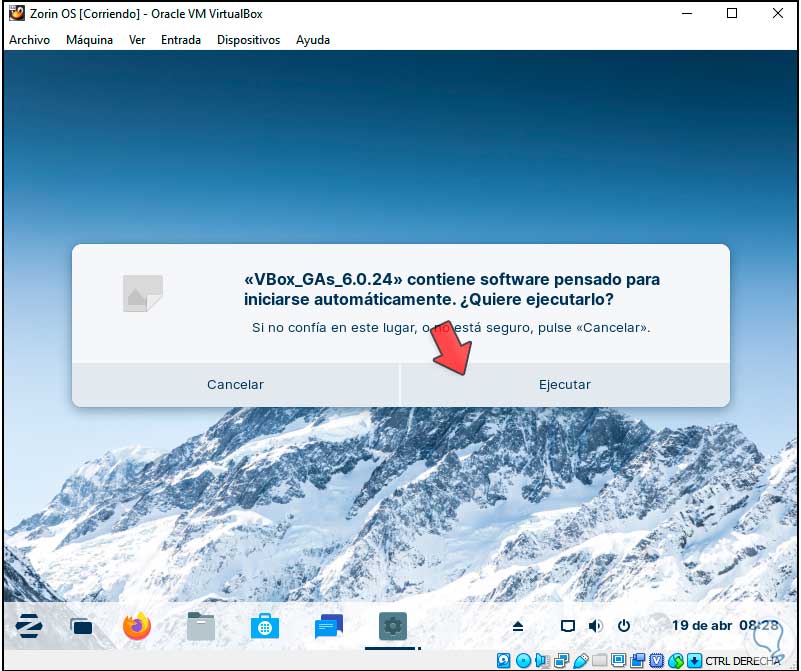Click the active Settings gear in the taskbar
Screen dimensions: 801x671
pyautogui.click(x=393, y=626)
